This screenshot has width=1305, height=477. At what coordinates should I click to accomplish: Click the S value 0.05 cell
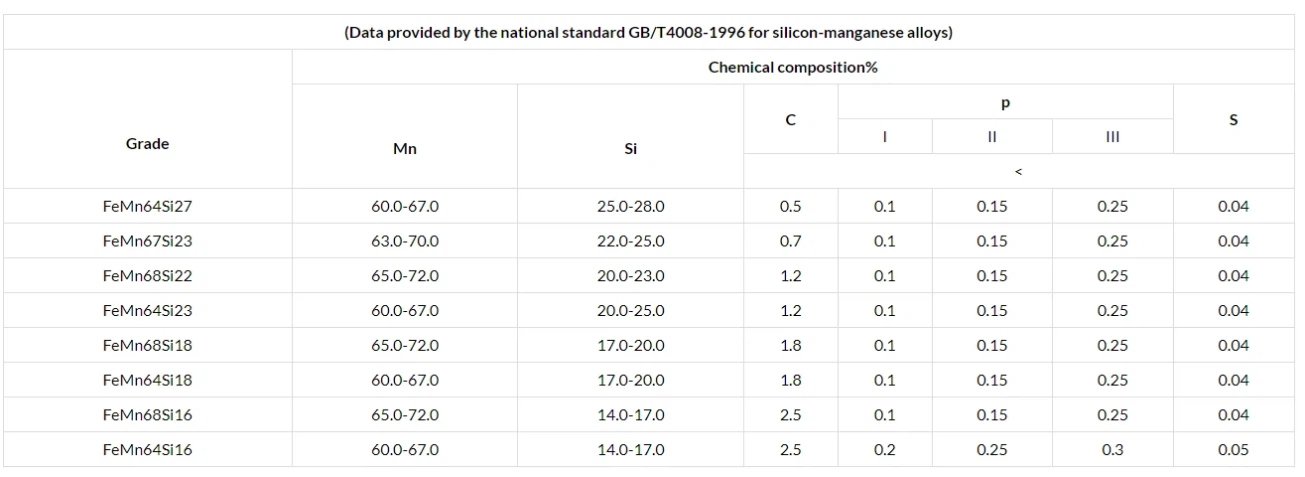tap(1233, 450)
